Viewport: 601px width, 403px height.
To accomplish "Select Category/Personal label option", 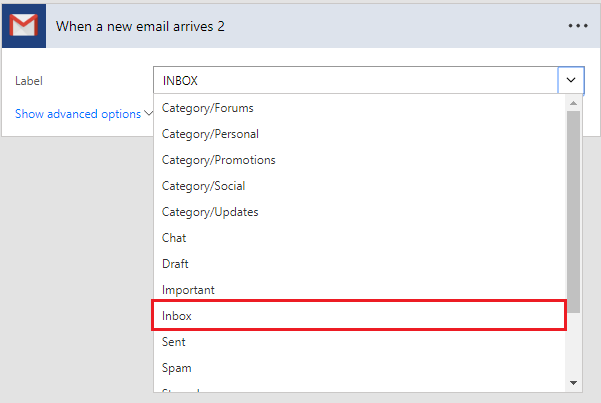I will [x=210, y=134].
